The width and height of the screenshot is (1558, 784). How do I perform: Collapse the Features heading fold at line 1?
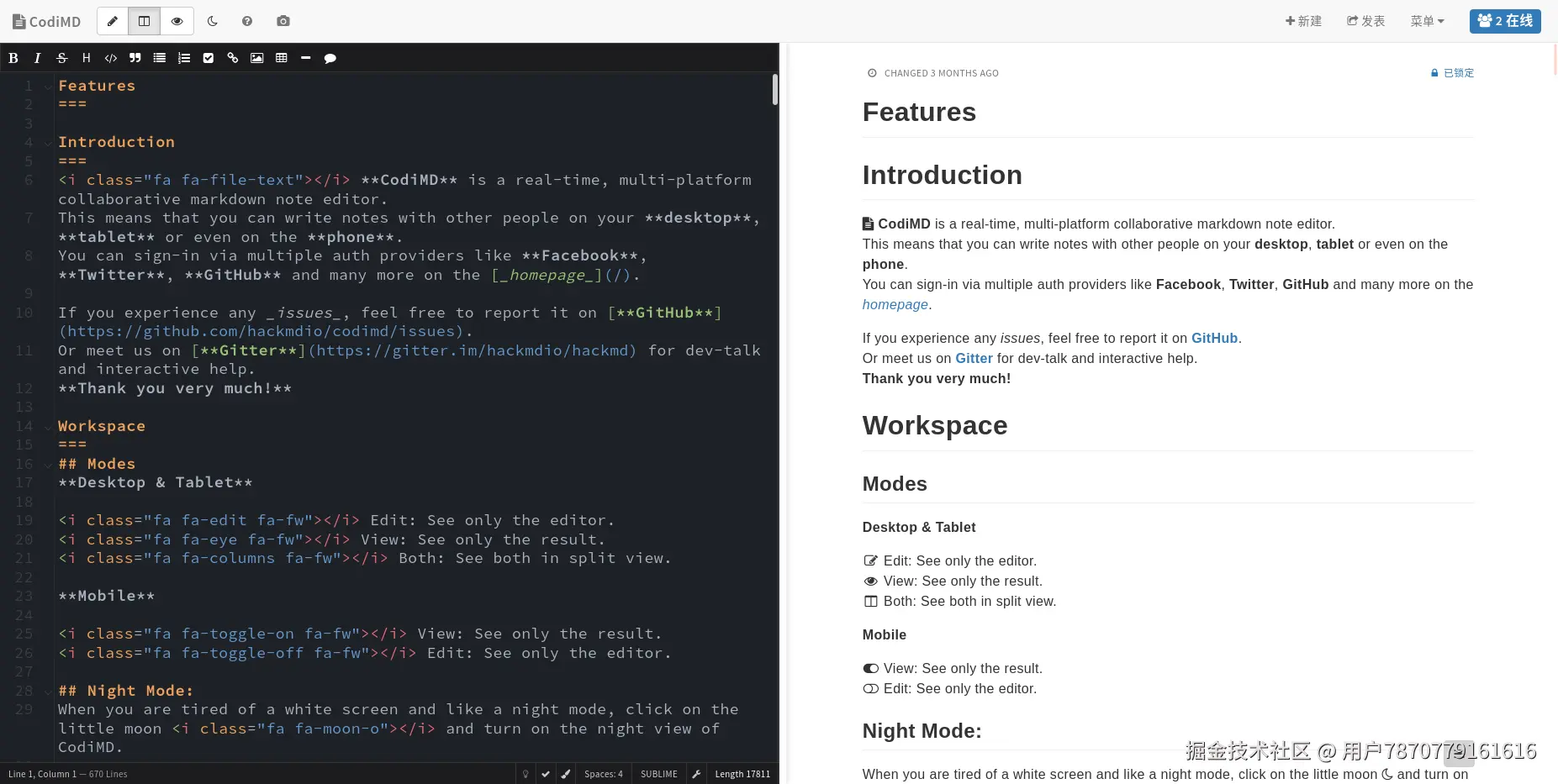(x=48, y=86)
